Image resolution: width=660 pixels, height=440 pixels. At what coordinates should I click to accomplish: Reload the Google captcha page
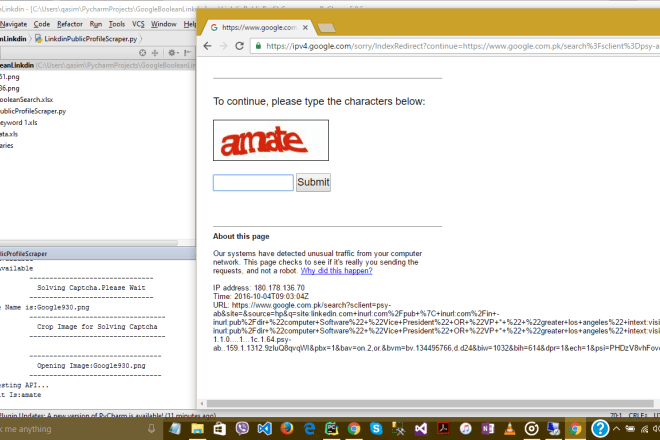(x=240, y=46)
